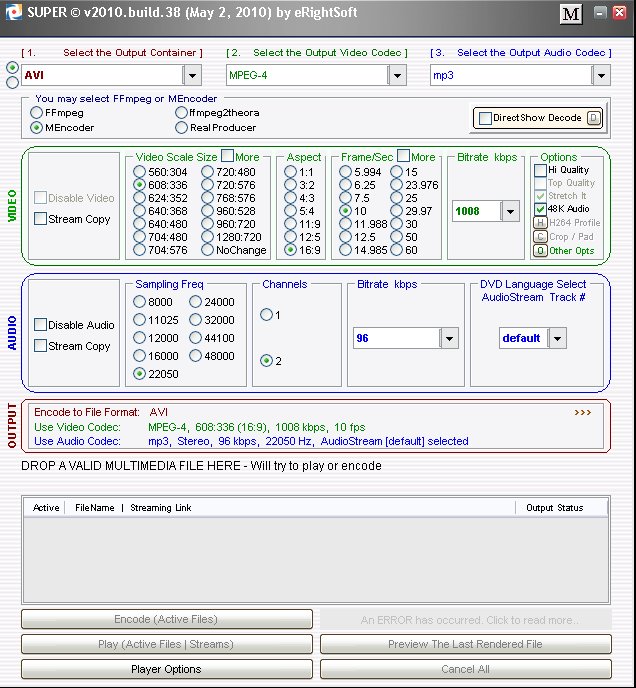The width and height of the screenshot is (636, 688).
Task: Toggle the 48K Audio checkbox
Action: tap(540, 209)
